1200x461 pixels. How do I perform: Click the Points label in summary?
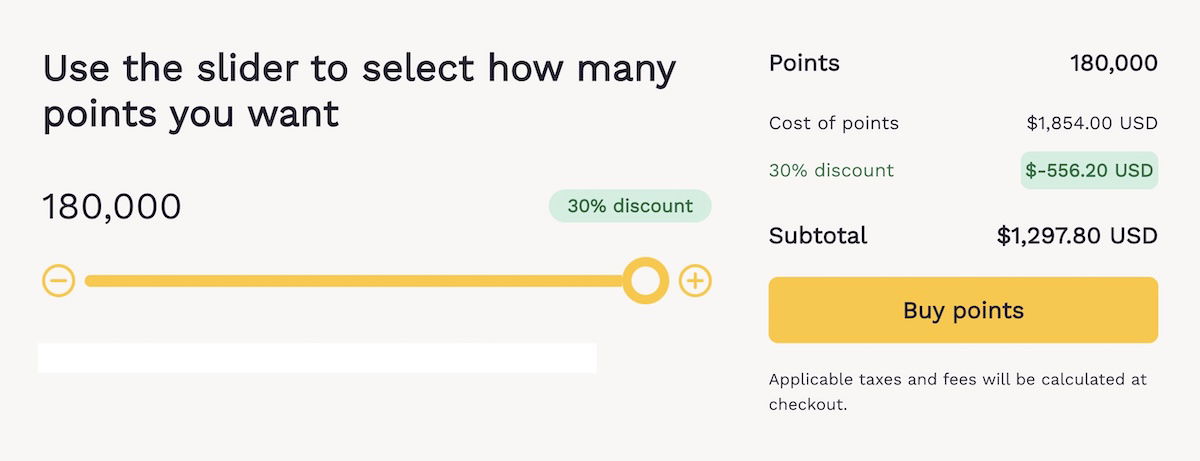pos(804,64)
